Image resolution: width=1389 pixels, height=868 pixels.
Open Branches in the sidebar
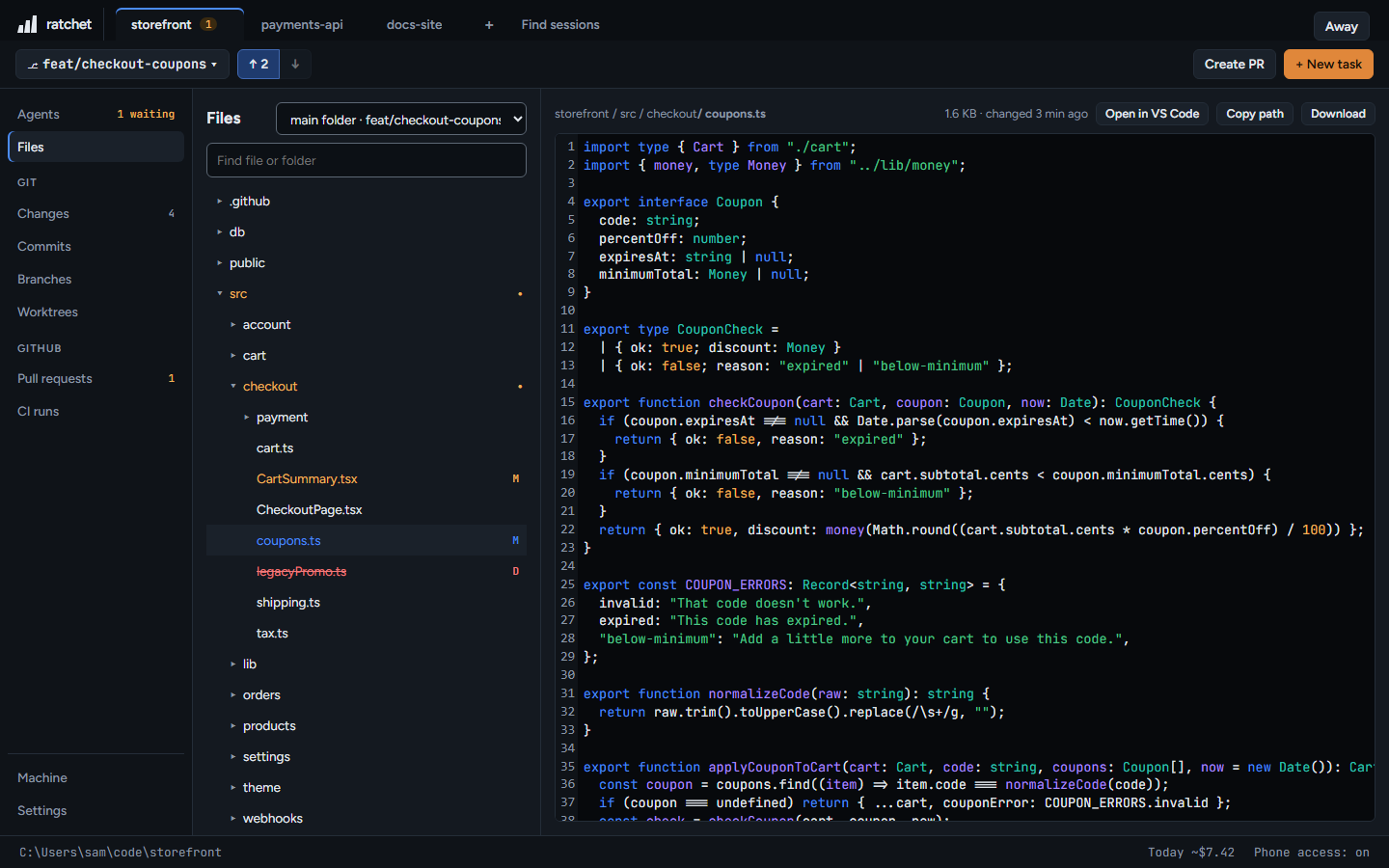(95, 279)
